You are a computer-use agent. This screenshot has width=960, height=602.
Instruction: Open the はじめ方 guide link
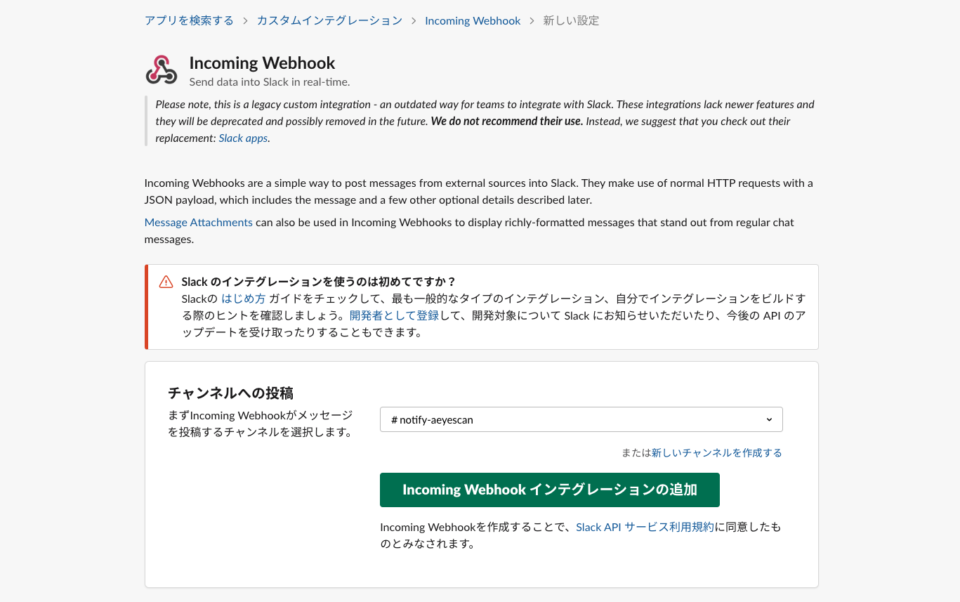243,299
